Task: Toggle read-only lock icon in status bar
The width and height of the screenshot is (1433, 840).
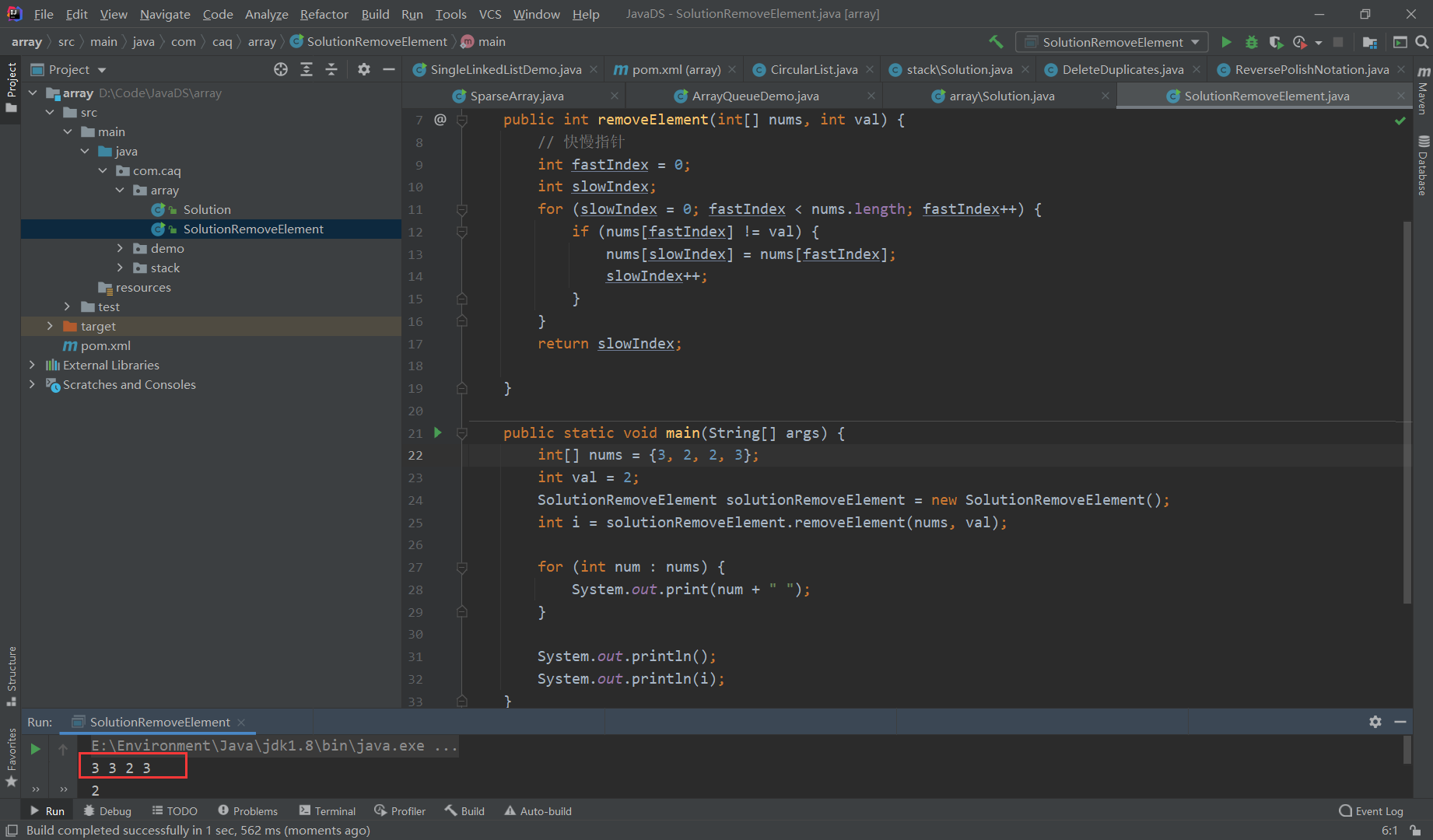Action: coord(1415,831)
